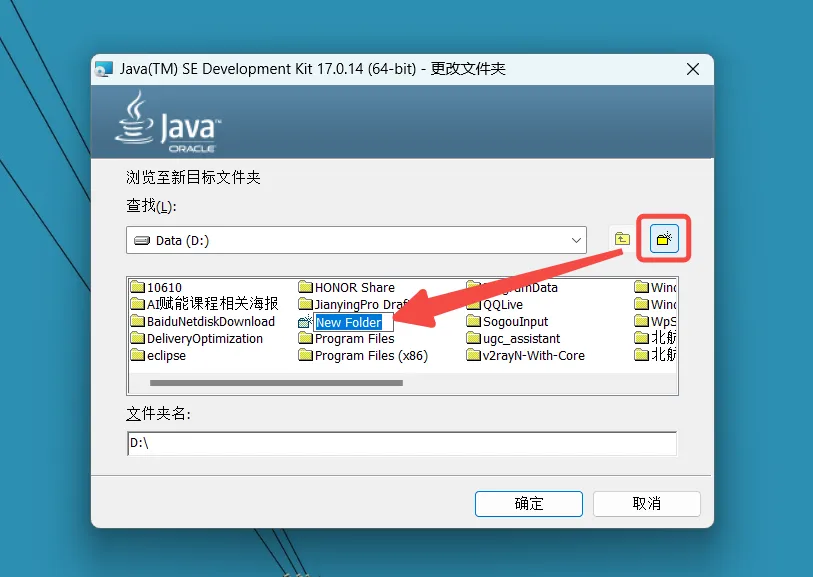Click the 确定 button
Image resolution: width=813 pixels, height=577 pixels.
click(528, 503)
